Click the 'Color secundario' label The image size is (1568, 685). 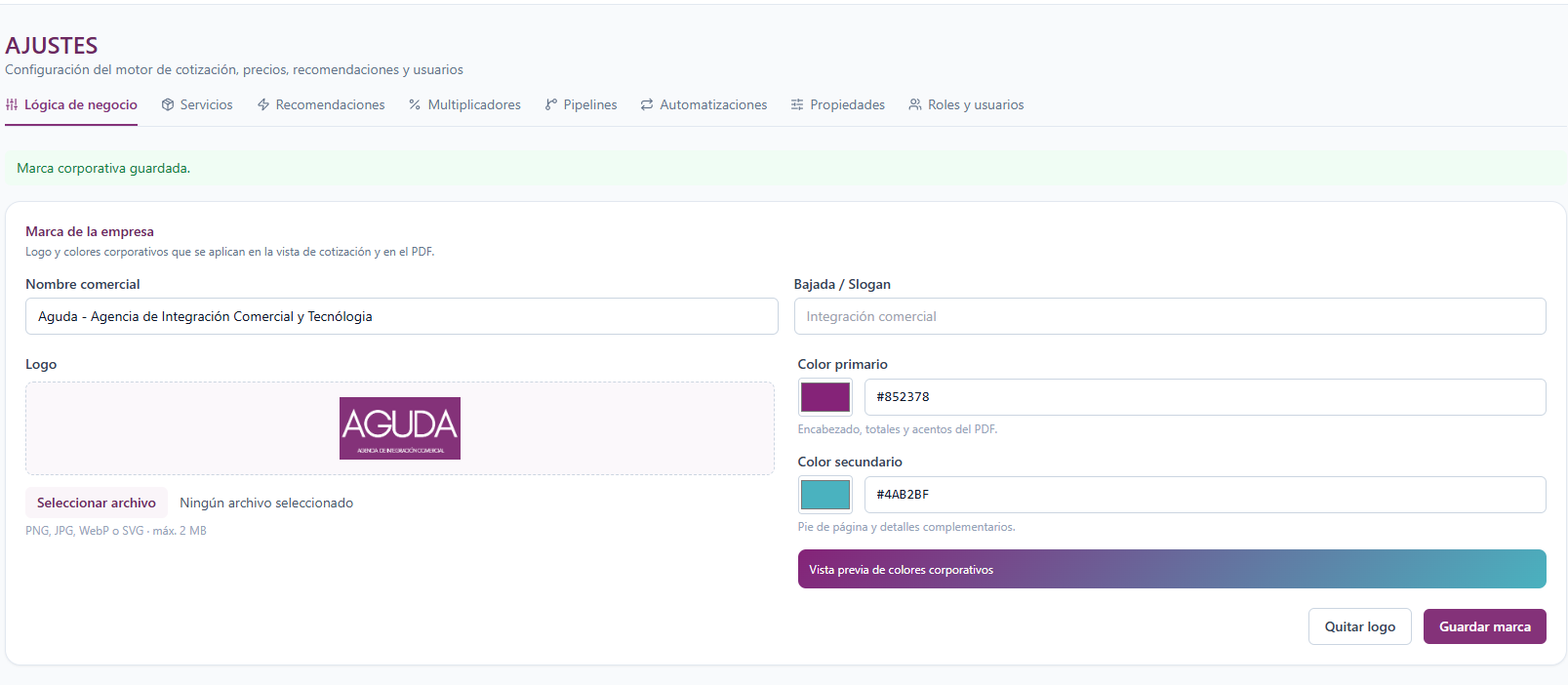850,462
